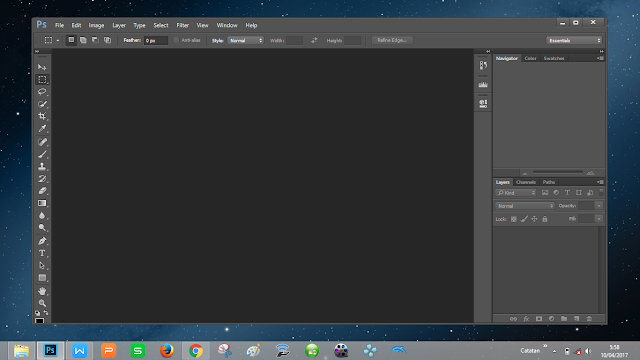Select the Blur tool
Image resolution: width=640 pixels, height=360 pixels.
42,215
